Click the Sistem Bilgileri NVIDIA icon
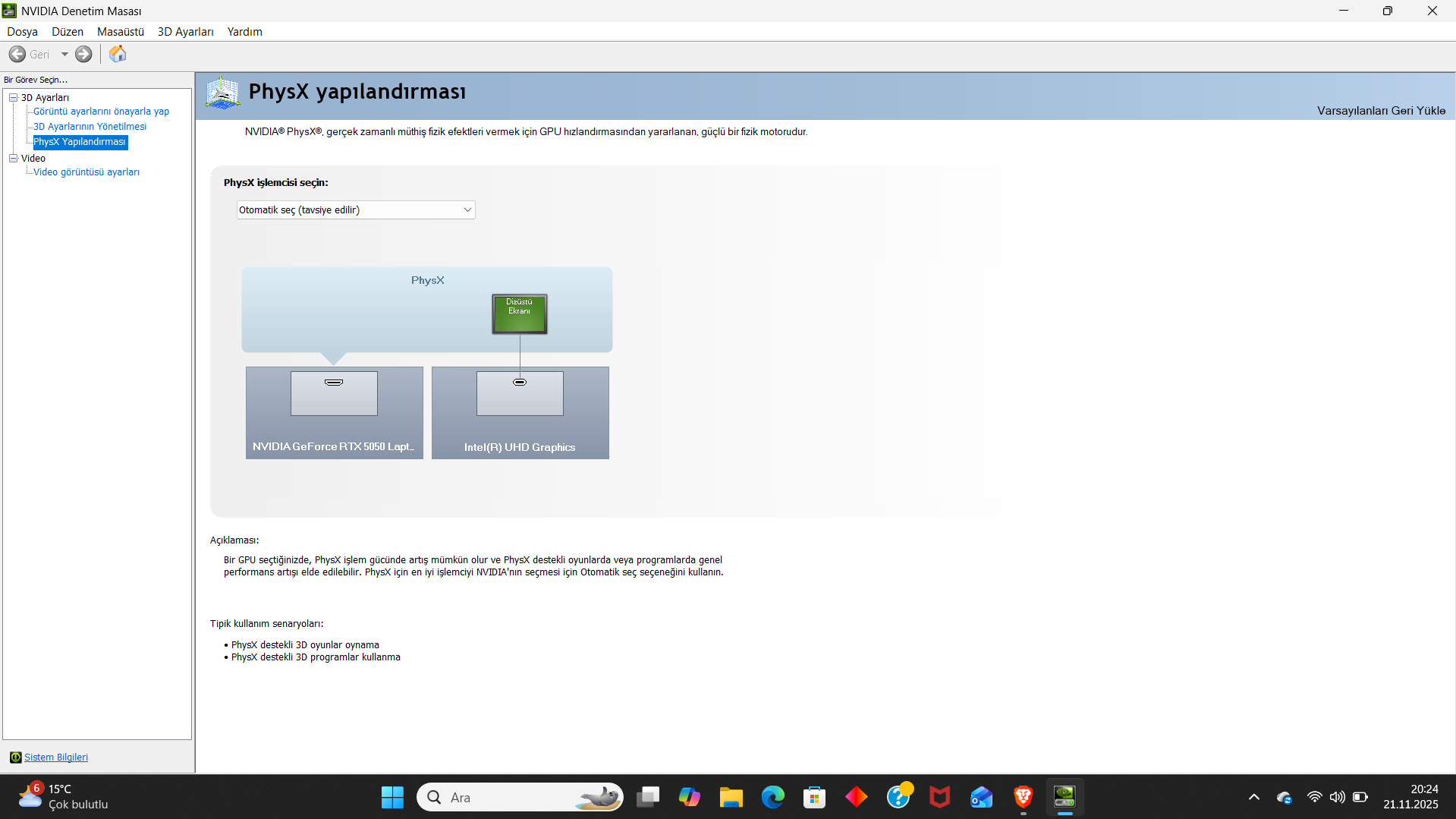The height and width of the screenshot is (819, 1456). [15, 757]
